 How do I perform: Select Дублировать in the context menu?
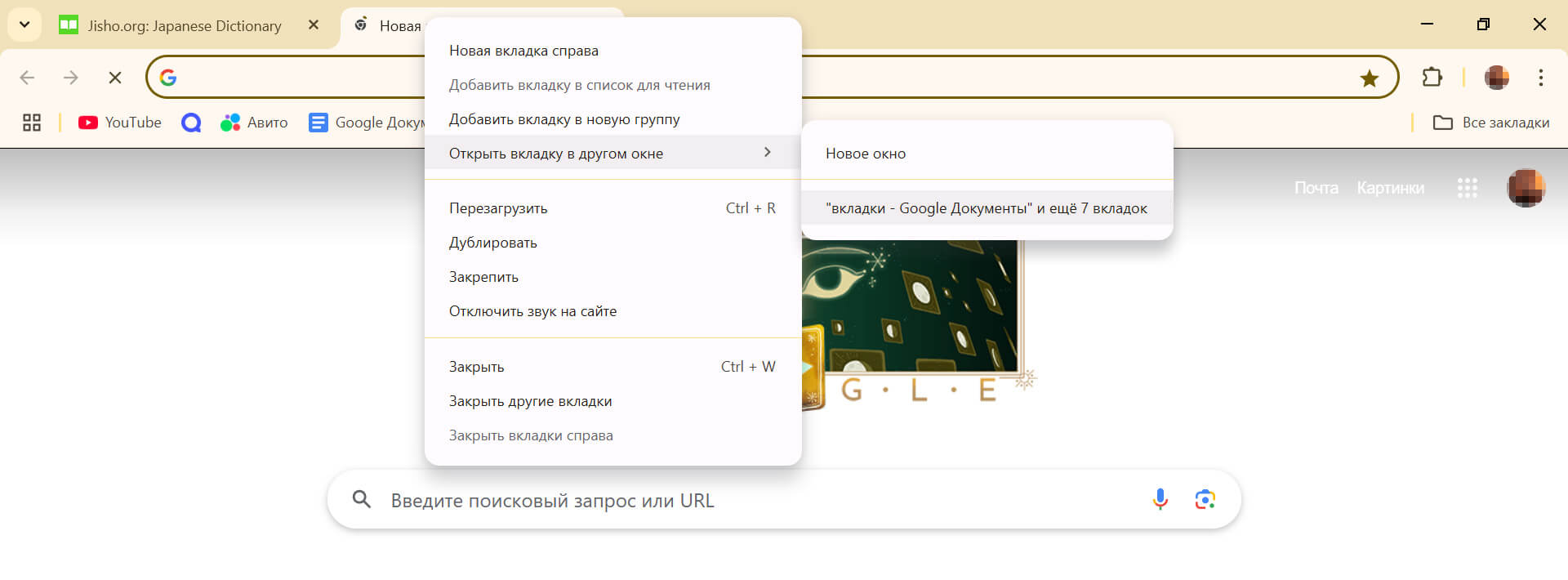tap(612, 243)
